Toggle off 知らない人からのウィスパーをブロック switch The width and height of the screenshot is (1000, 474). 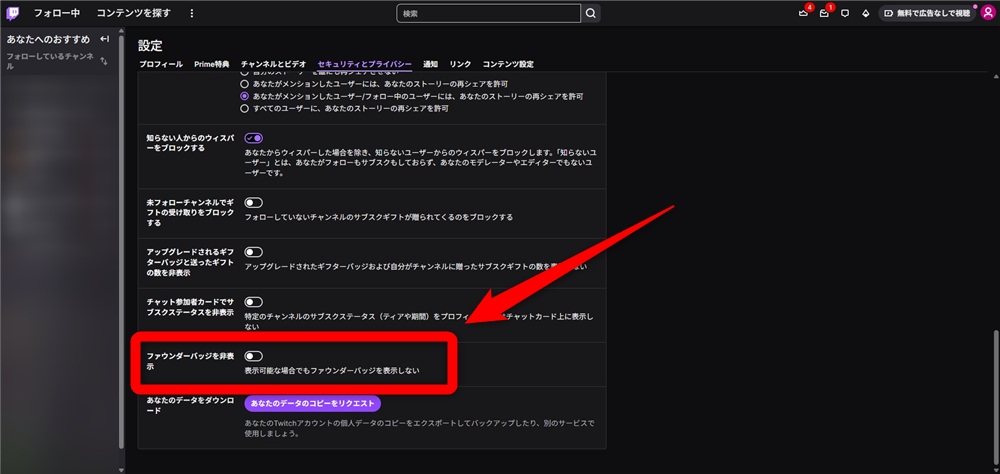point(254,138)
